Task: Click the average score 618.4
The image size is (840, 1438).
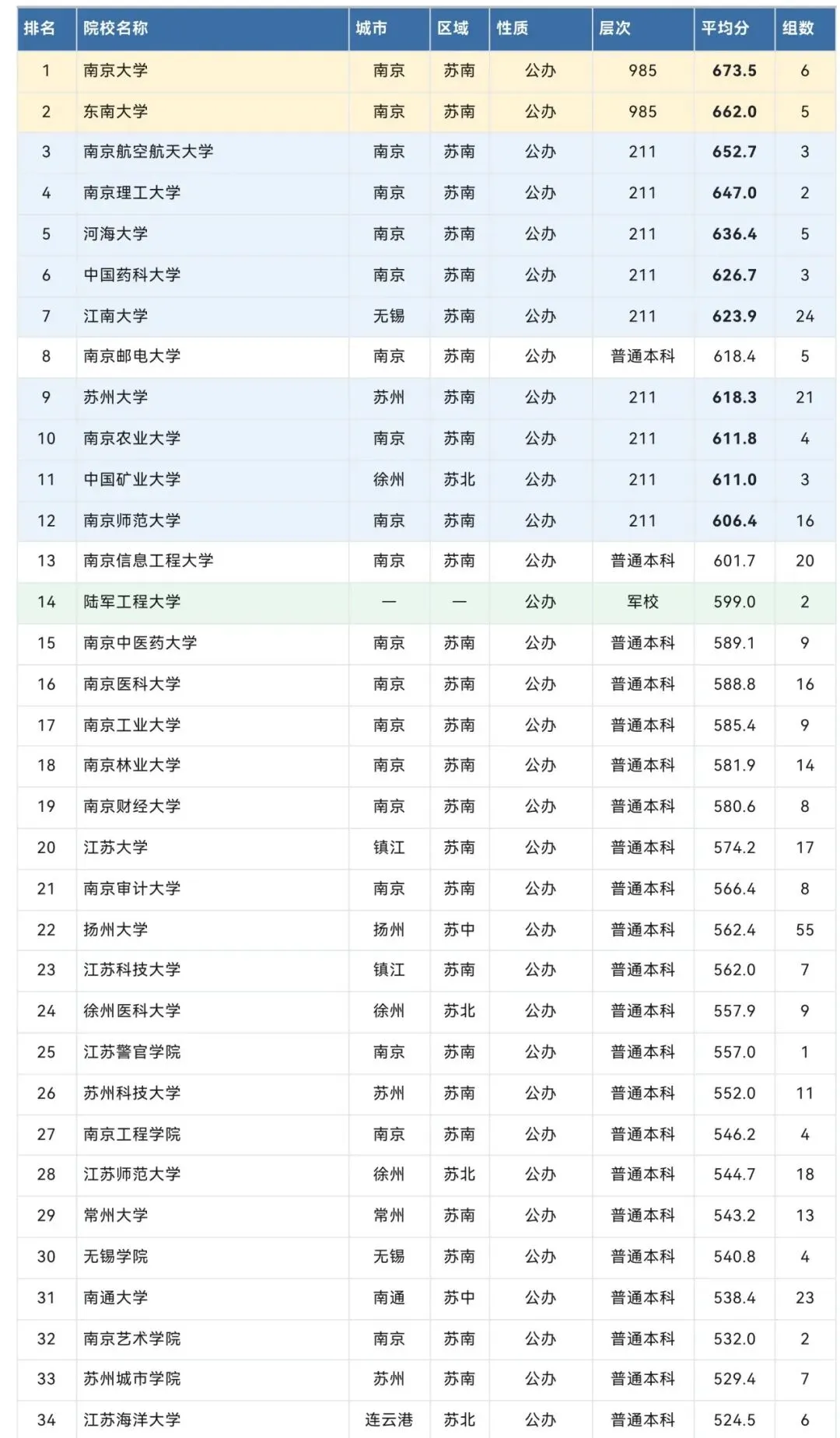Action: coord(734,357)
